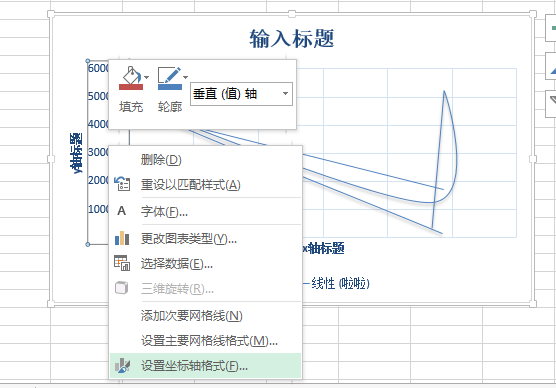Open the 垂直 (值) 轴 element combo box

[241, 94]
